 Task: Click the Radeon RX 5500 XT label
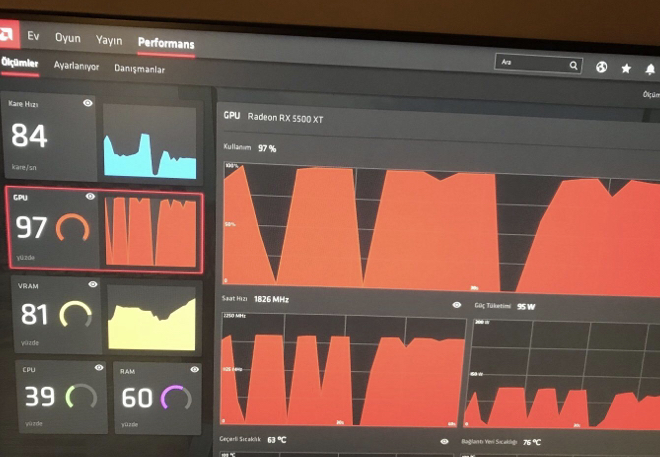[x=285, y=118]
